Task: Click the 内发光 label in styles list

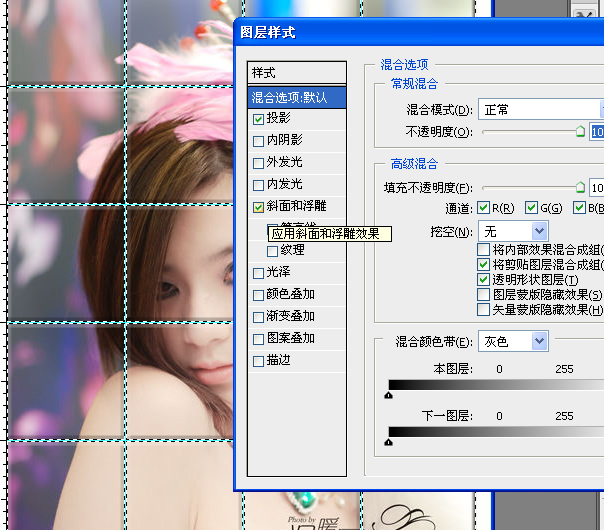Action: point(284,184)
